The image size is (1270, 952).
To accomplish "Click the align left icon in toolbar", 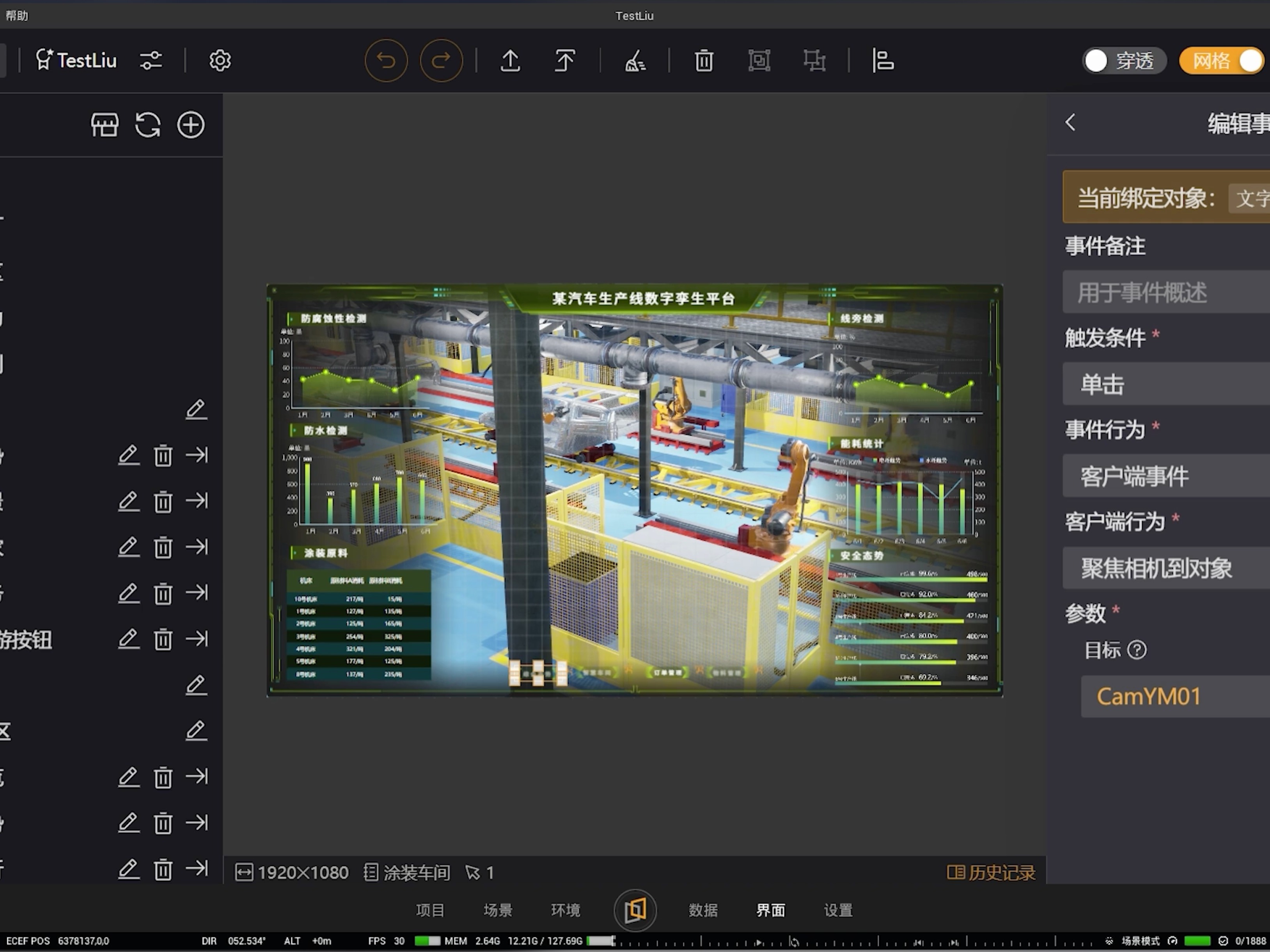I will coord(882,60).
